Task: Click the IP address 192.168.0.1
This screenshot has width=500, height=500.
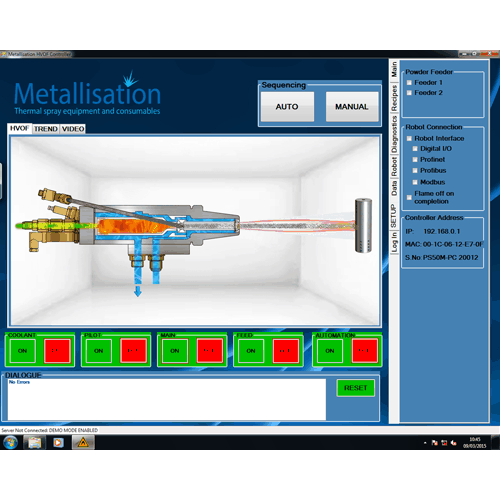Action: pyautogui.click(x=442, y=231)
